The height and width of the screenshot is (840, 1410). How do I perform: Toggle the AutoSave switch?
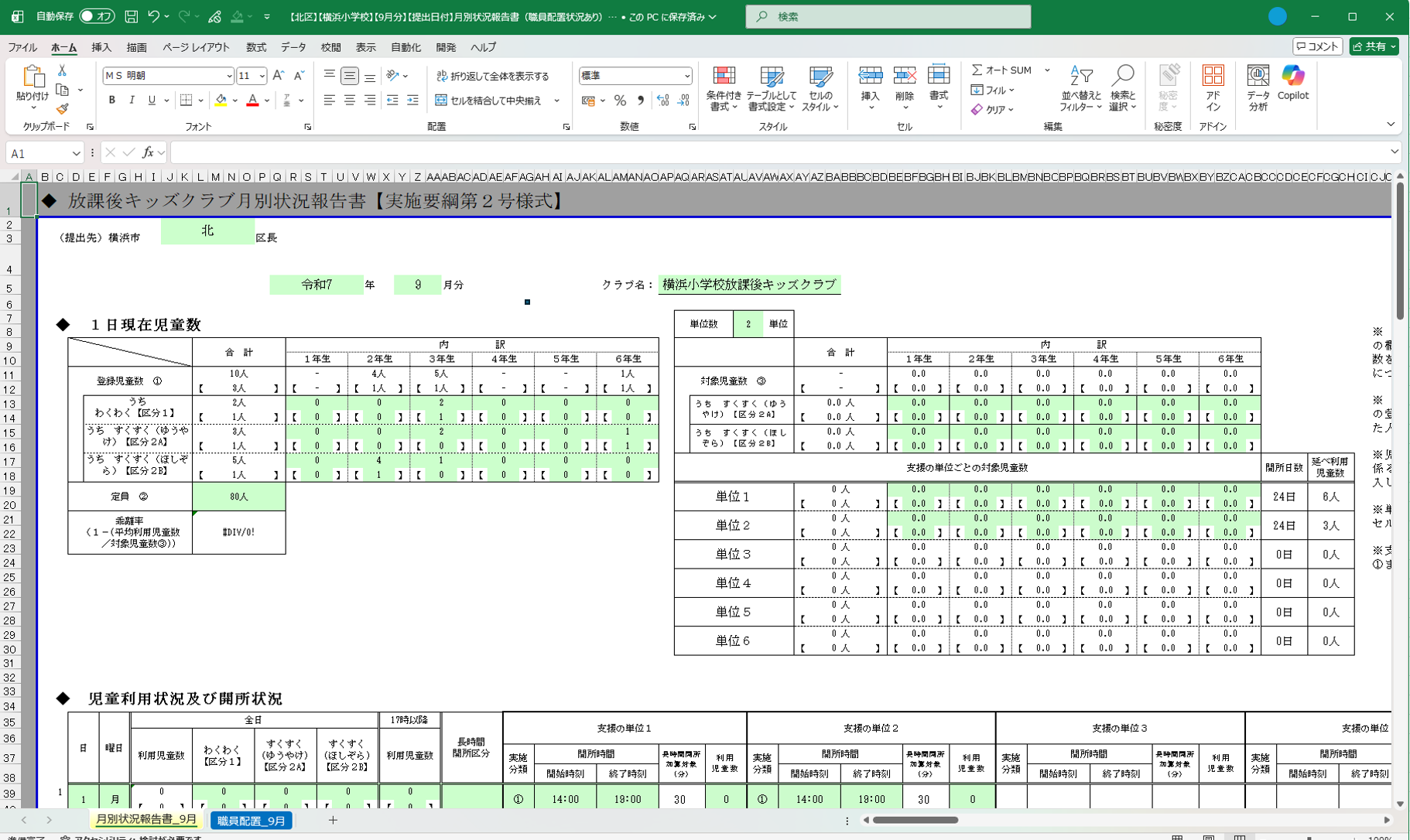click(97, 16)
